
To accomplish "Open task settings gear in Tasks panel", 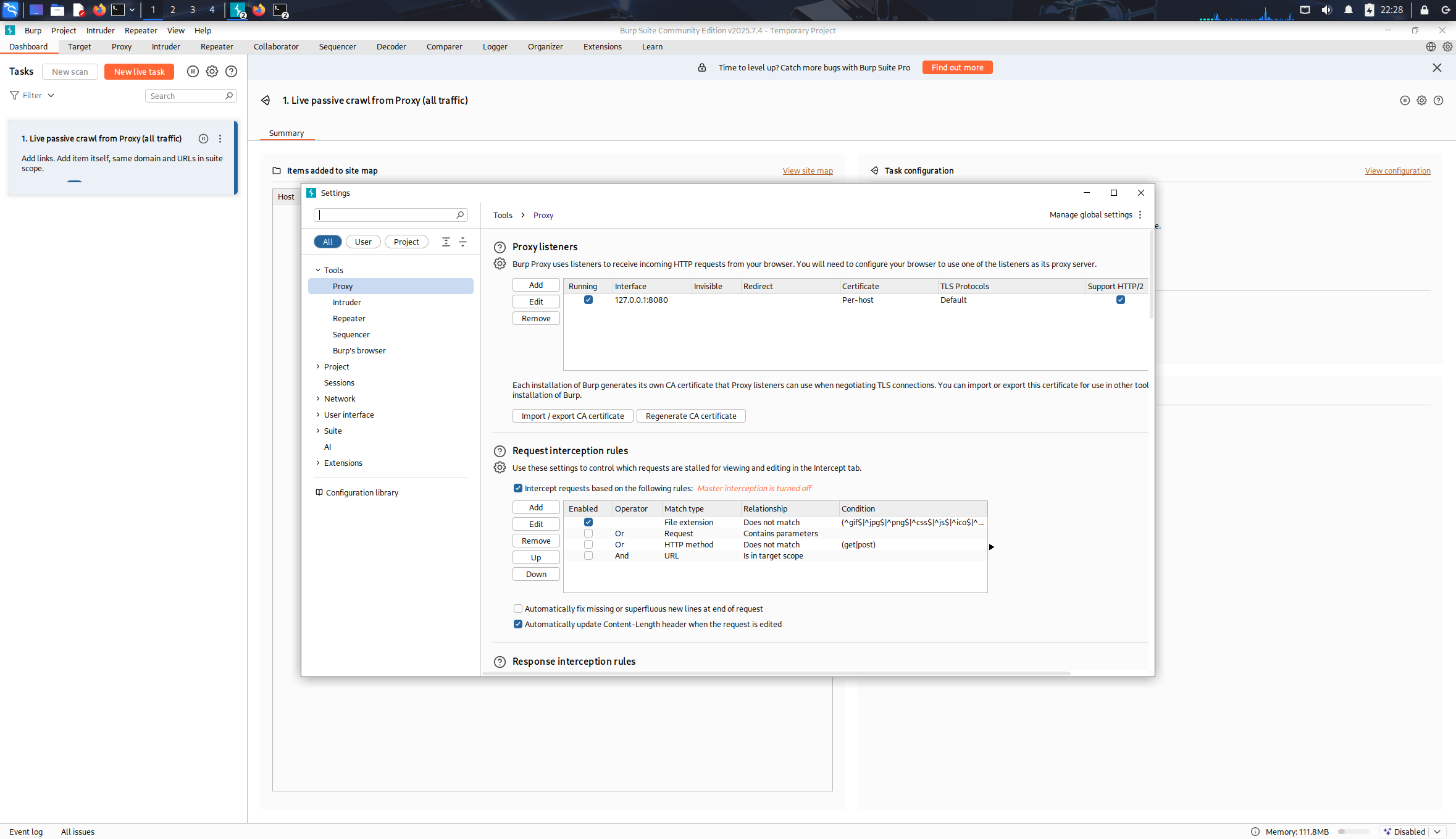I will click(x=212, y=72).
